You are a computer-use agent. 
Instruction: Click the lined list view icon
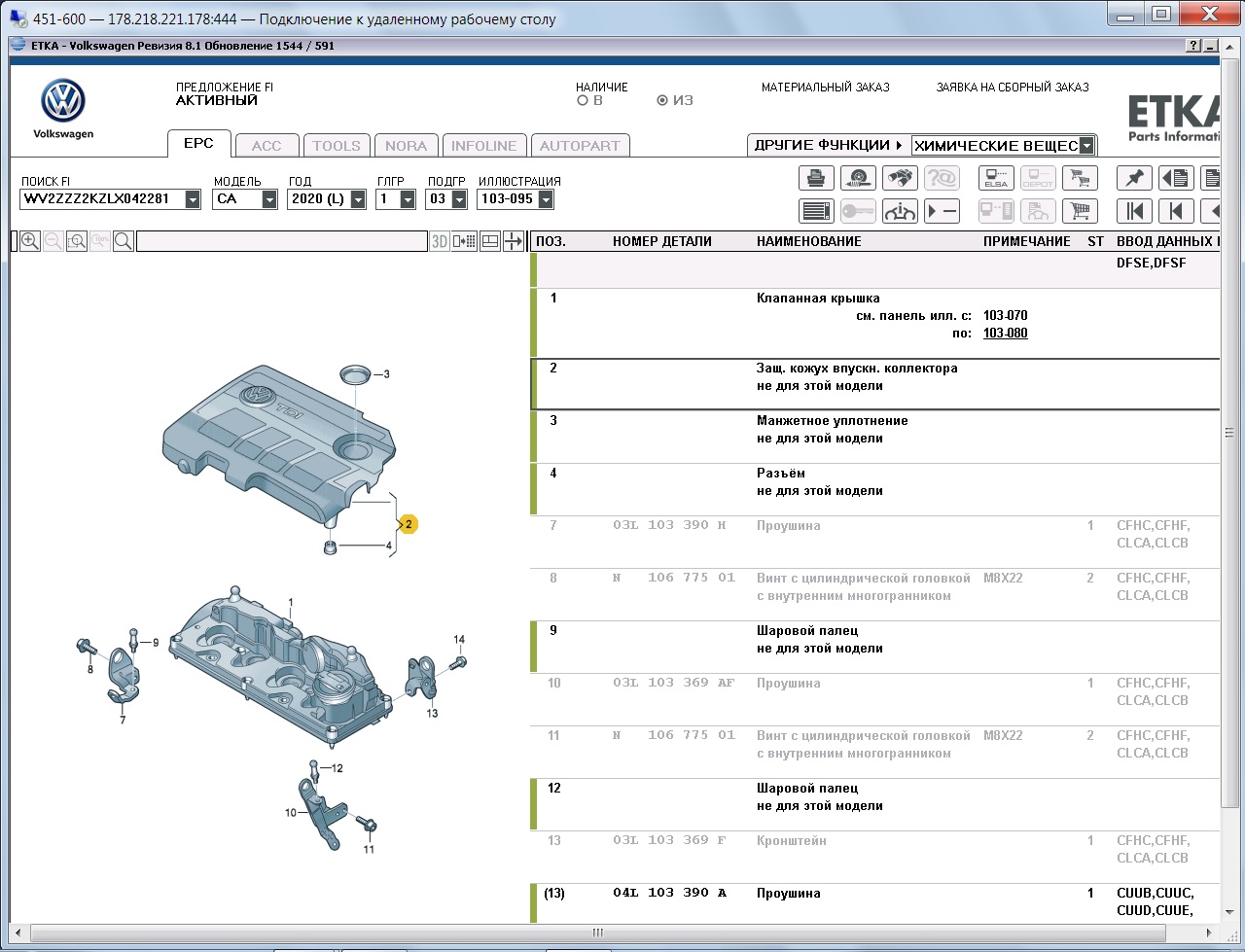(x=817, y=211)
